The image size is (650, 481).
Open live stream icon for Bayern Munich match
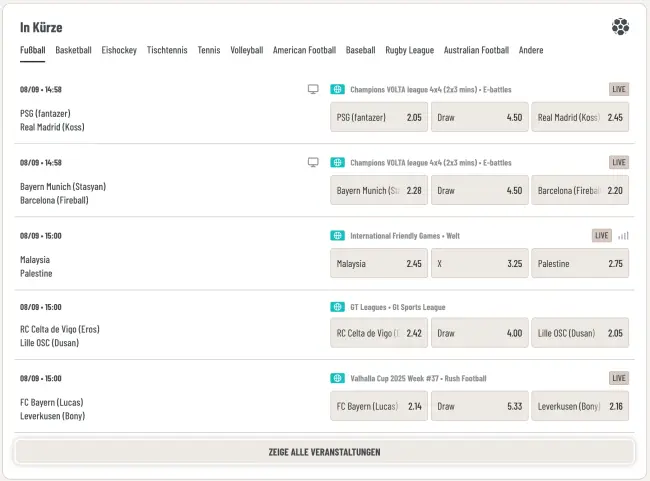coord(313,162)
